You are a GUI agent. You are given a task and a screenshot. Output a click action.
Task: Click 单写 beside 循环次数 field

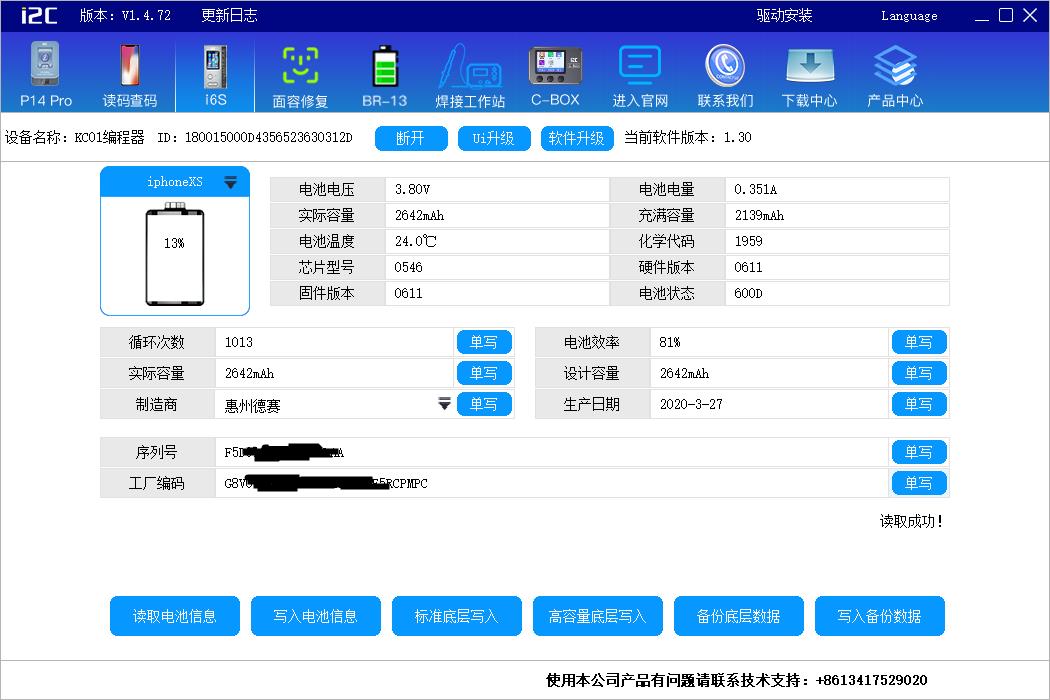(x=484, y=342)
